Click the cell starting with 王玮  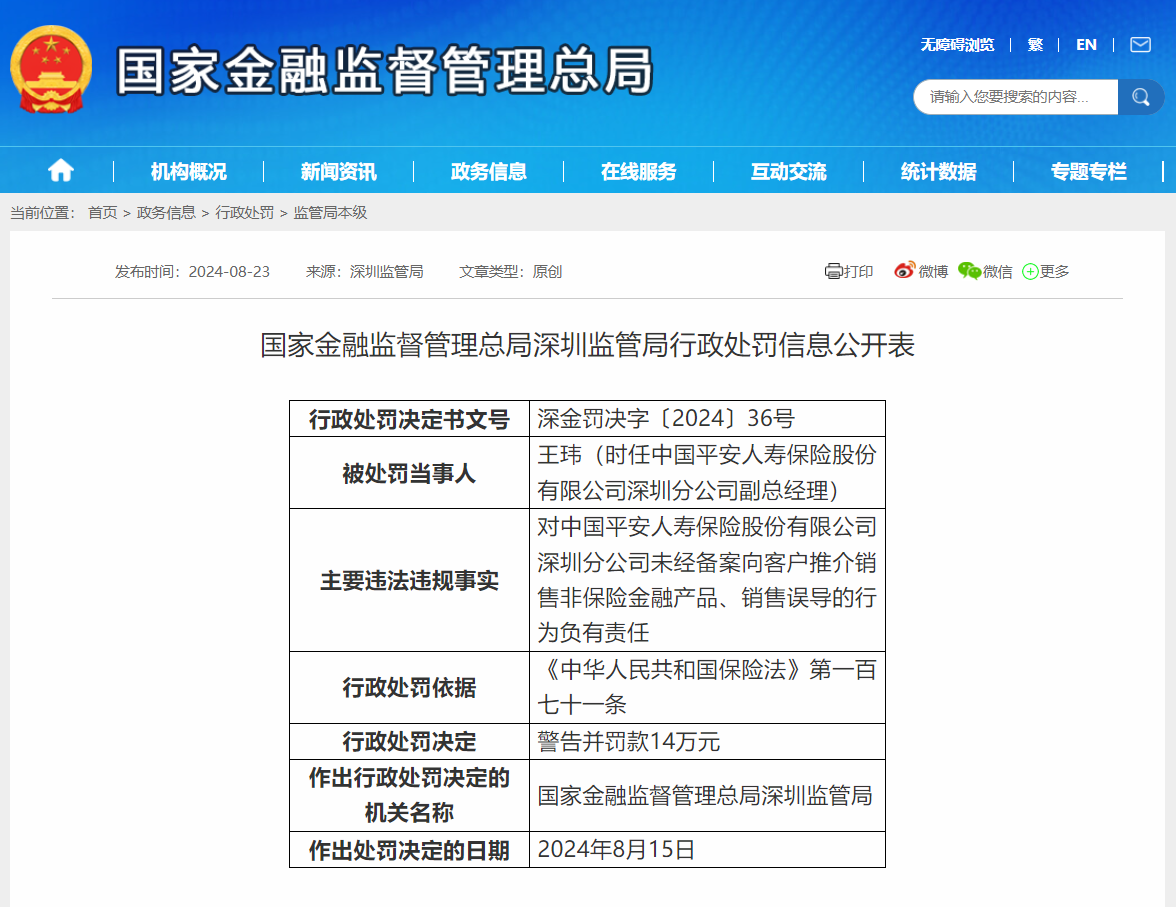[x=707, y=473]
